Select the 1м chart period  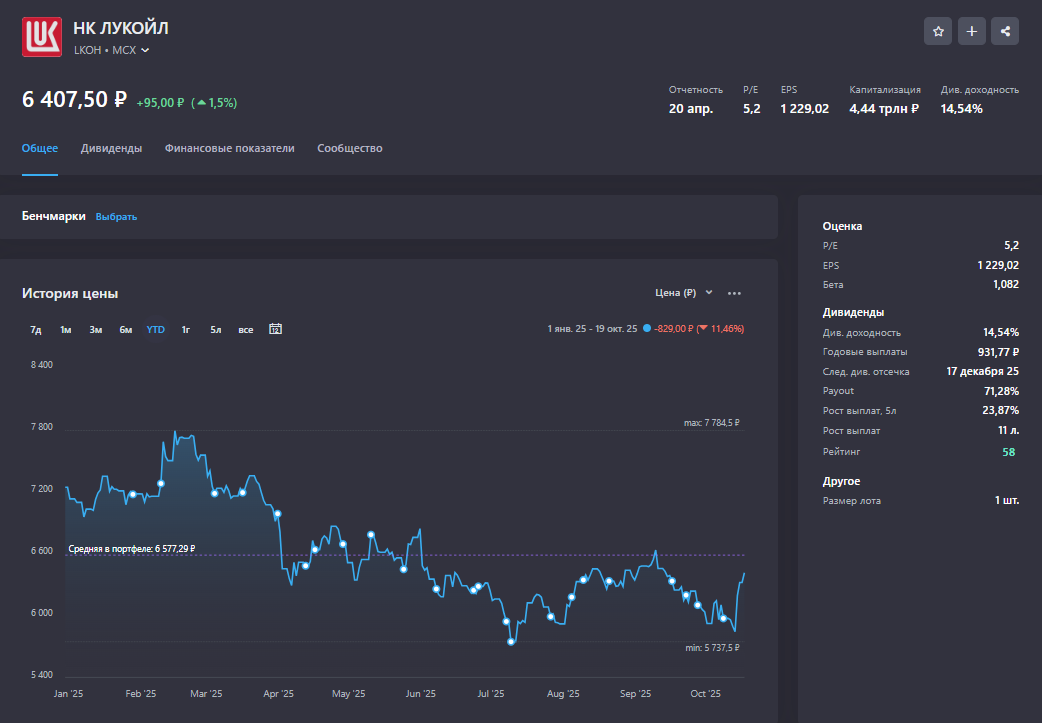coord(65,329)
